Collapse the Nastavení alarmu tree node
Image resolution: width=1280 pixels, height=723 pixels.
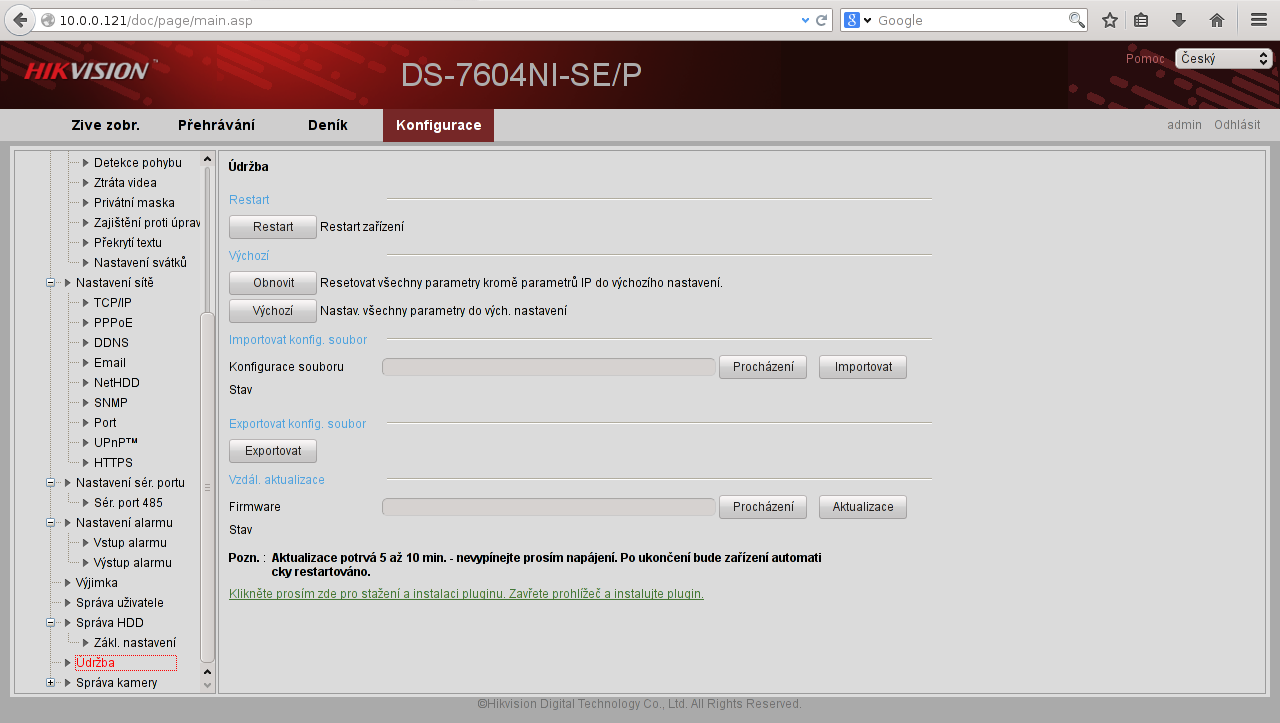50,523
